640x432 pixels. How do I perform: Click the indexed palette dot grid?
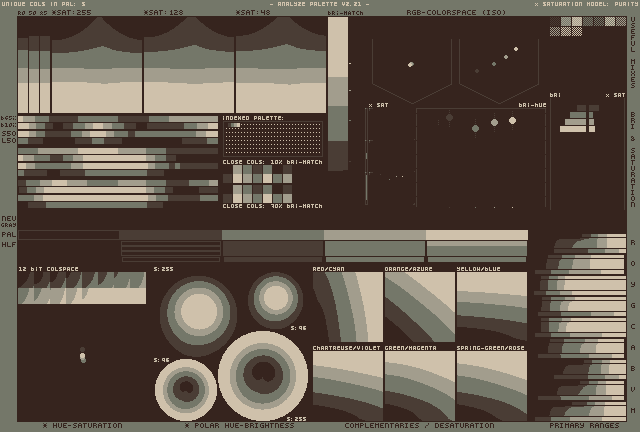(x=273, y=139)
